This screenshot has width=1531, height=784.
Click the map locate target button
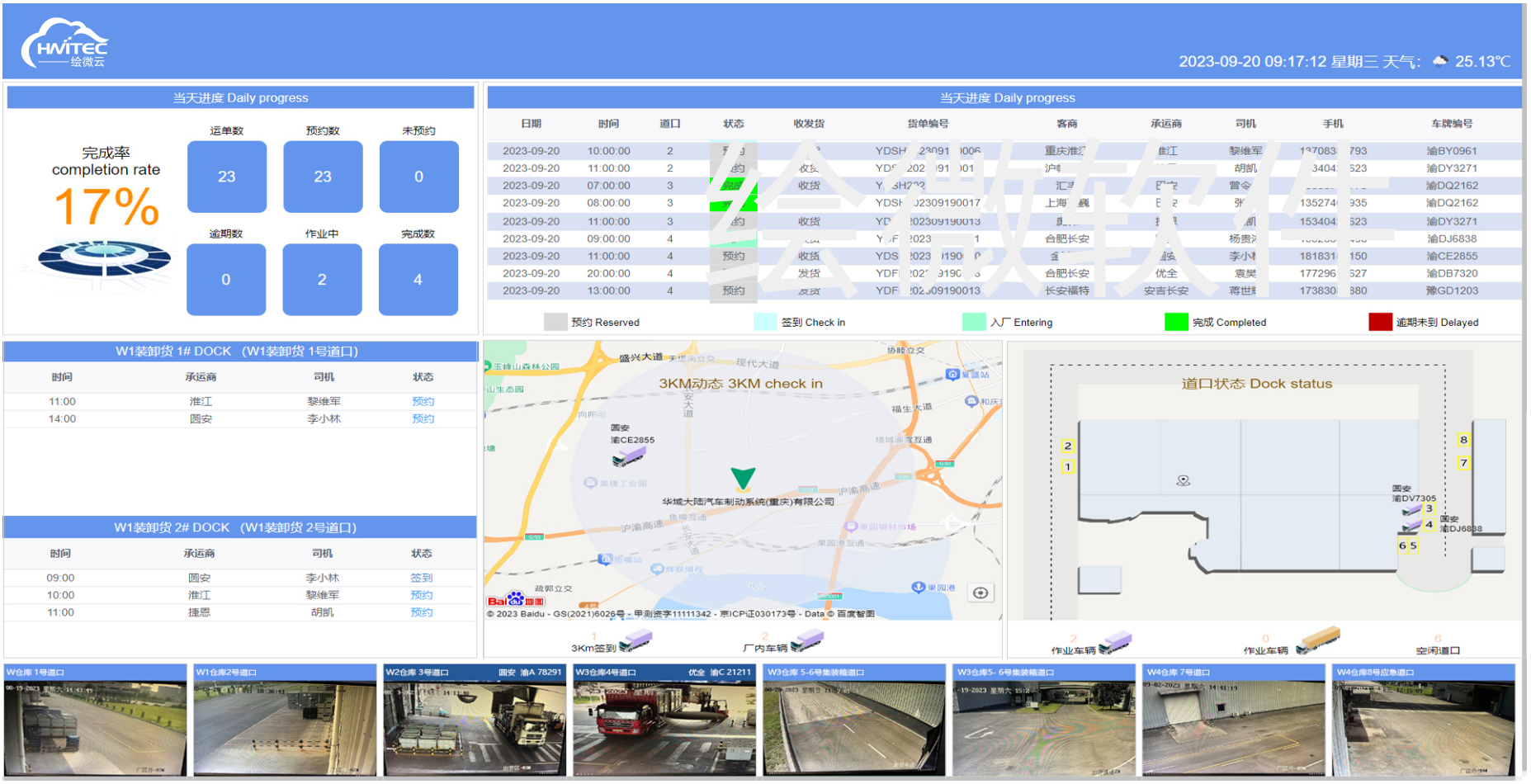pos(980,593)
